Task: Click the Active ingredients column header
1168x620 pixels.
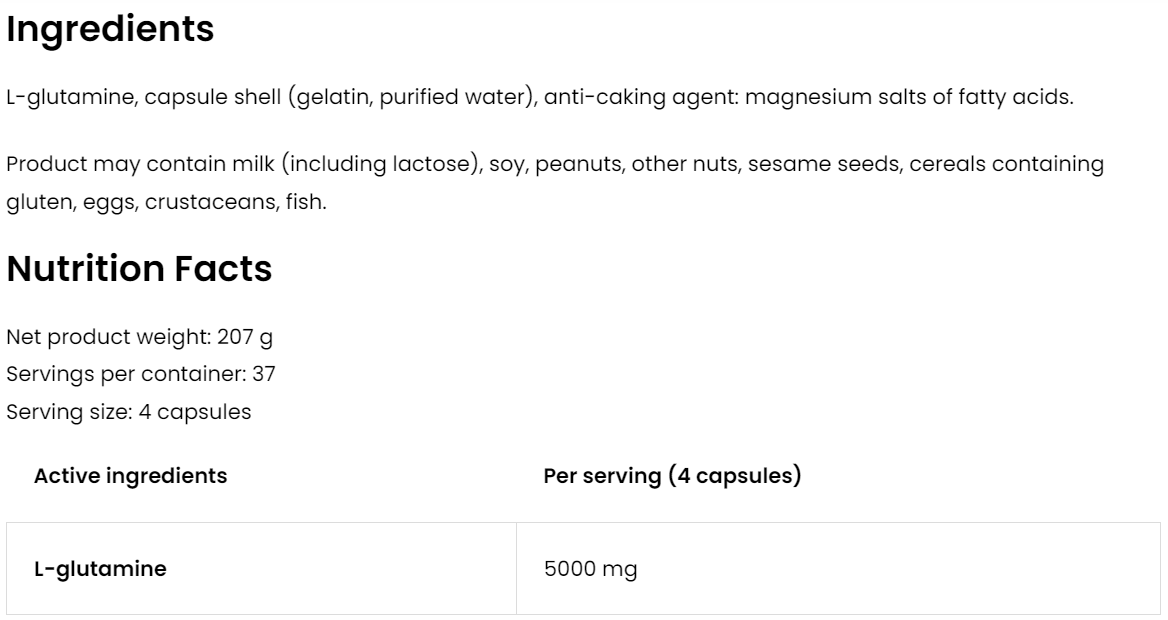Action: (130, 476)
